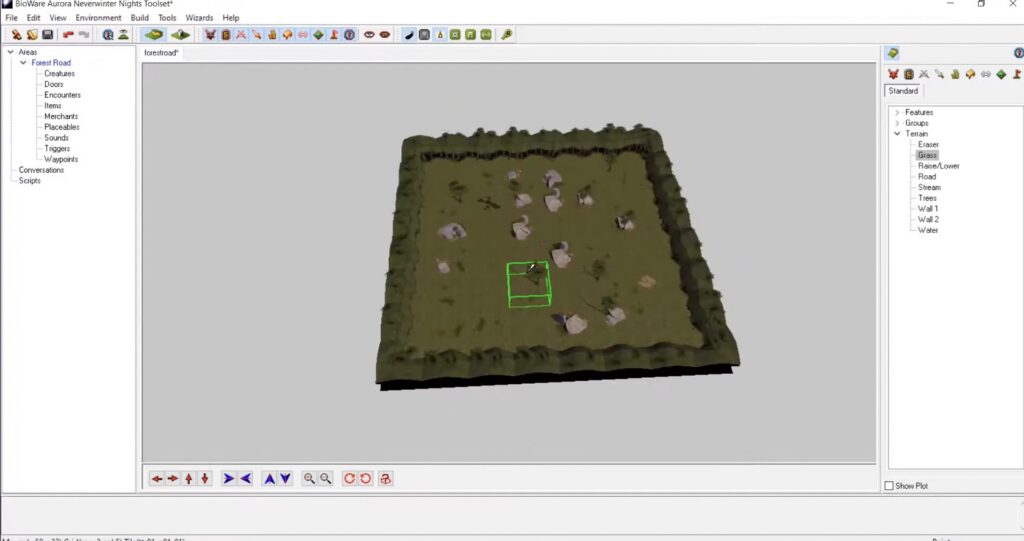Select the Select Terrain icon in toolbar

(x=180, y=35)
